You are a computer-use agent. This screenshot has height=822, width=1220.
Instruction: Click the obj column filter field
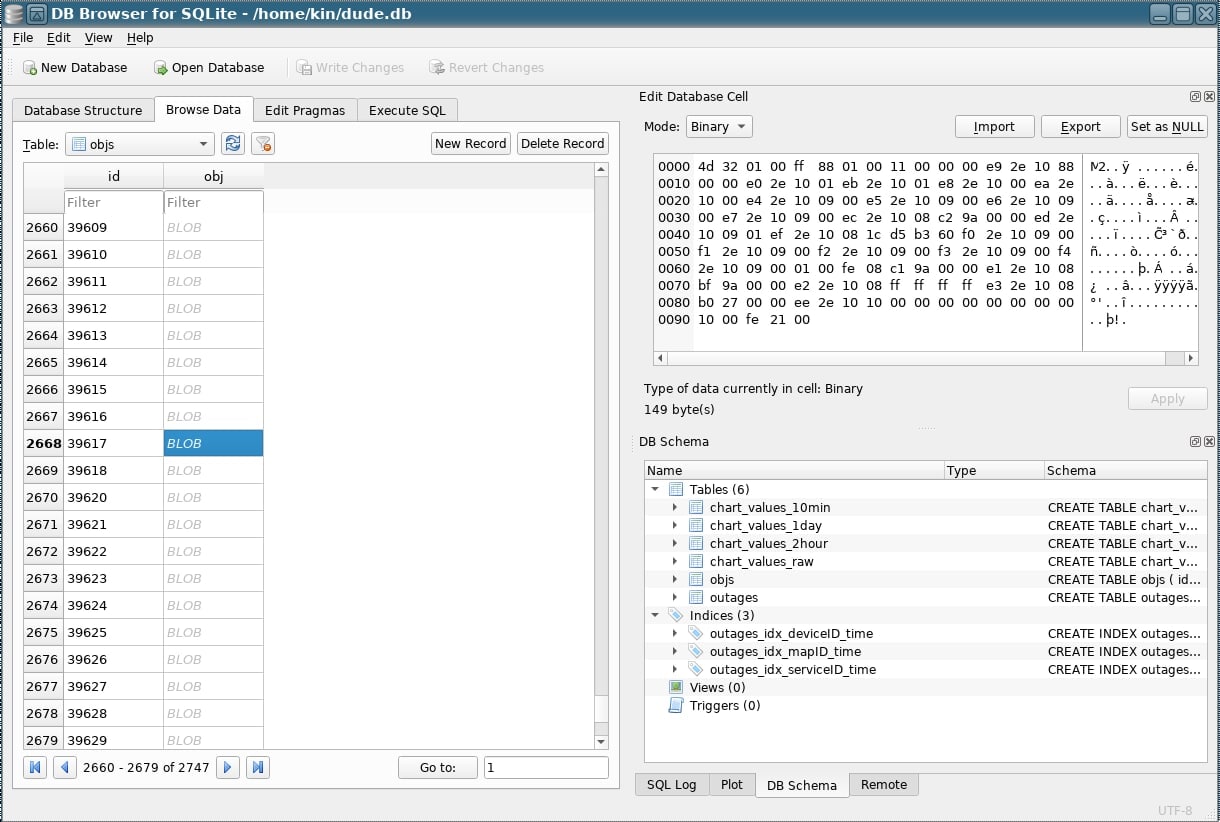tap(214, 202)
